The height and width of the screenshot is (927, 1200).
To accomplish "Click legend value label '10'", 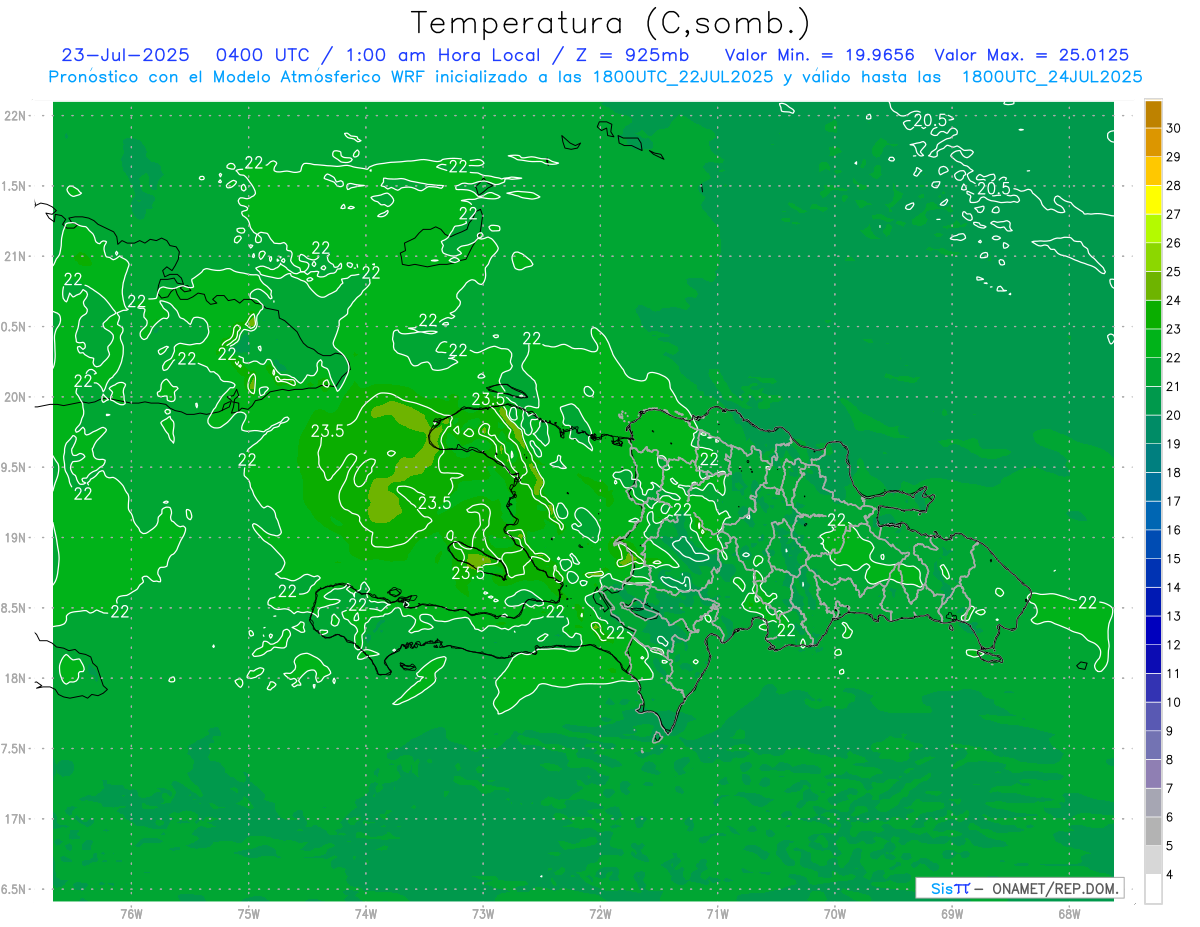I will tap(1174, 702).
